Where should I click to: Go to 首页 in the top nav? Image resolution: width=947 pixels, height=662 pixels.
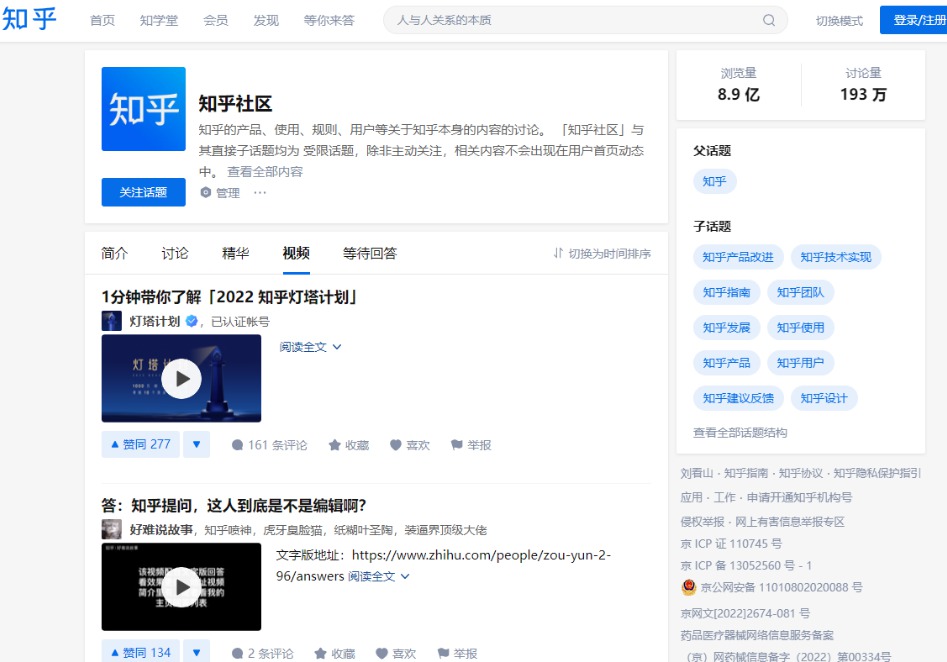tap(103, 21)
